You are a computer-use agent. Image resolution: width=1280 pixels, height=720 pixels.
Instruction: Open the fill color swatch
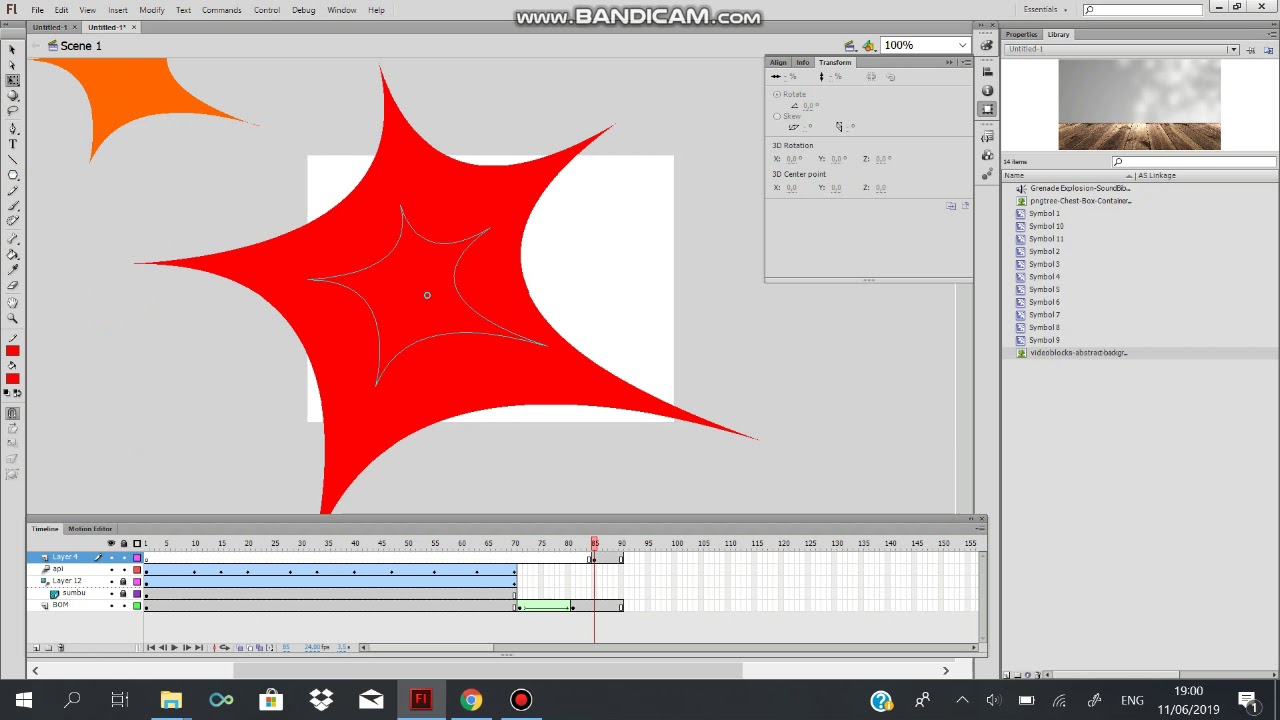point(12,378)
